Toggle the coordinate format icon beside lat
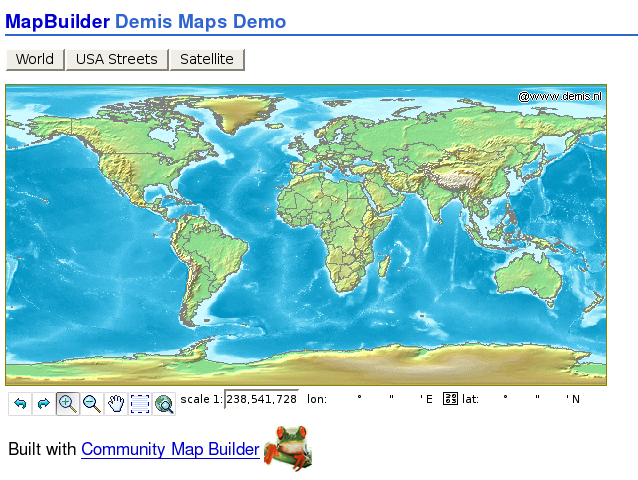This screenshot has width=638, height=480. 450,399
